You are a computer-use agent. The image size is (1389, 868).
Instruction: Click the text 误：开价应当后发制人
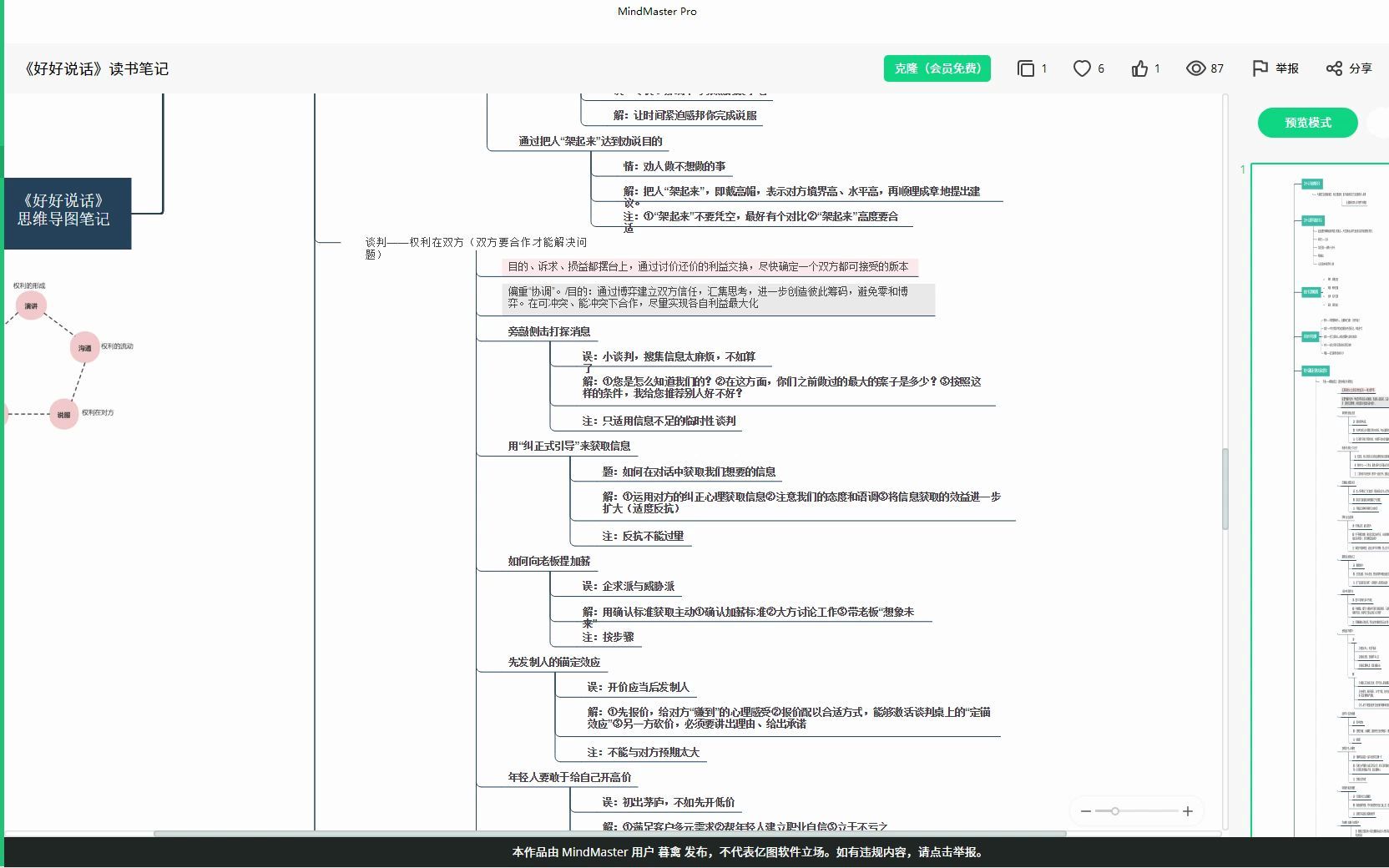(638, 687)
